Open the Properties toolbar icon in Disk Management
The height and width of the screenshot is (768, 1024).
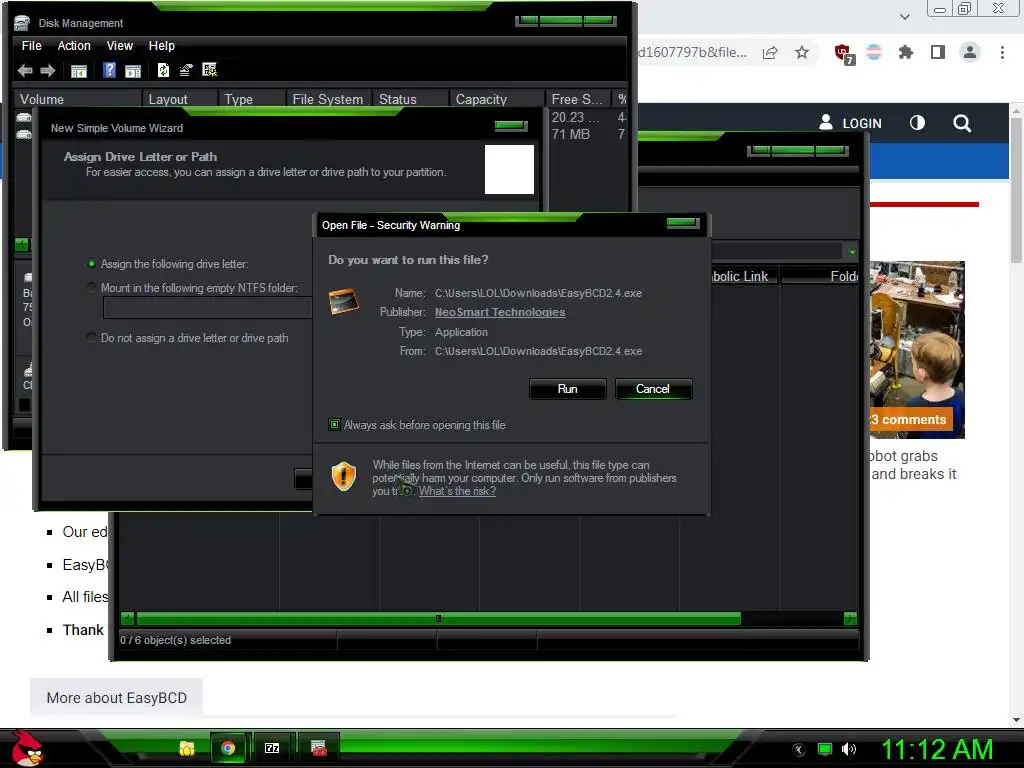186,70
